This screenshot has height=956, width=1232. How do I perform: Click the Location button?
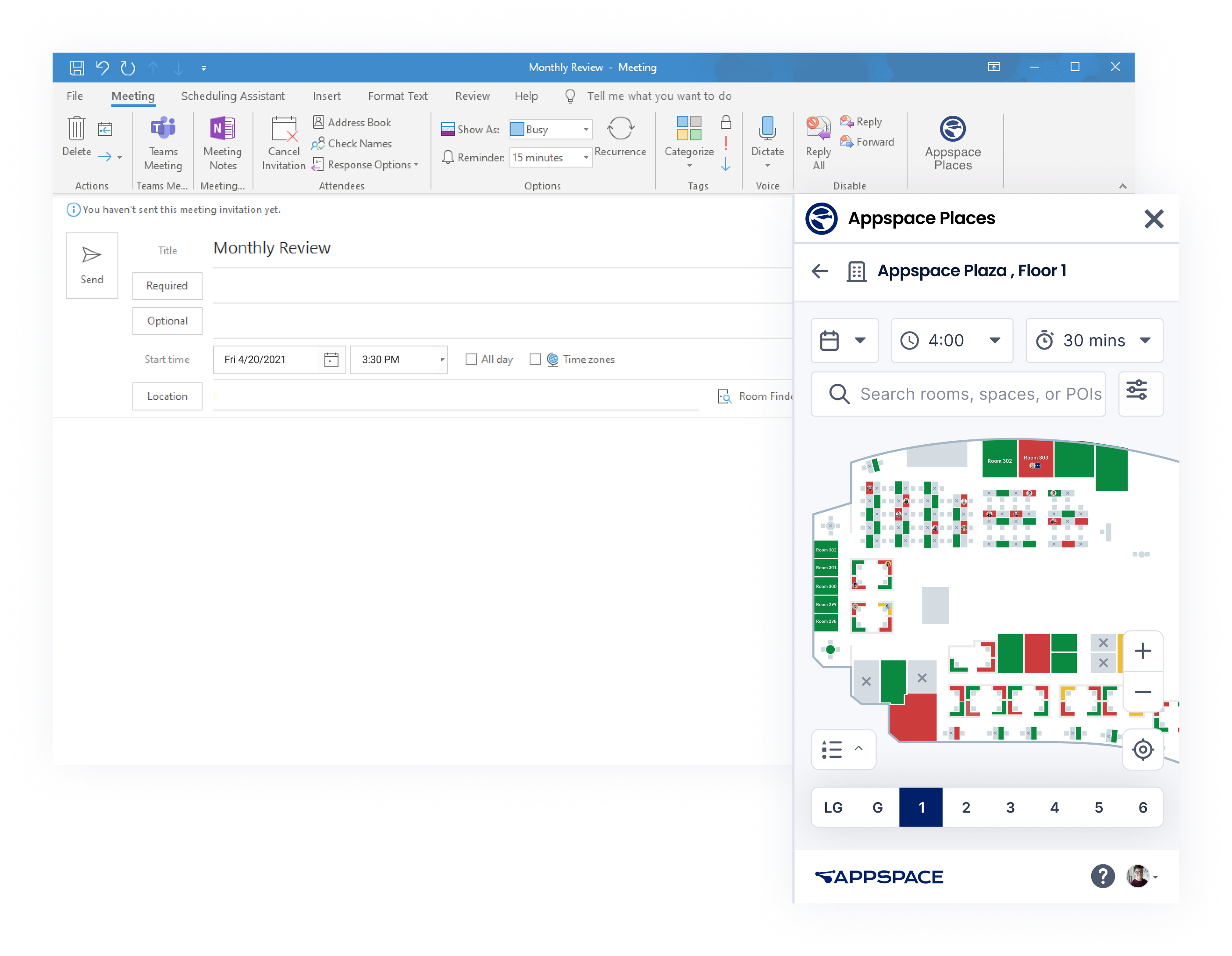tap(167, 396)
